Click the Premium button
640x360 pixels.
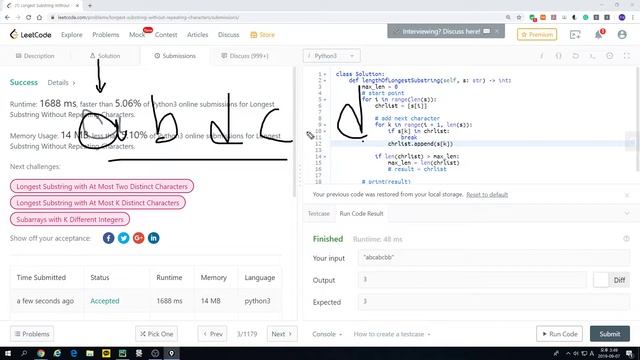pyautogui.click(x=537, y=35)
